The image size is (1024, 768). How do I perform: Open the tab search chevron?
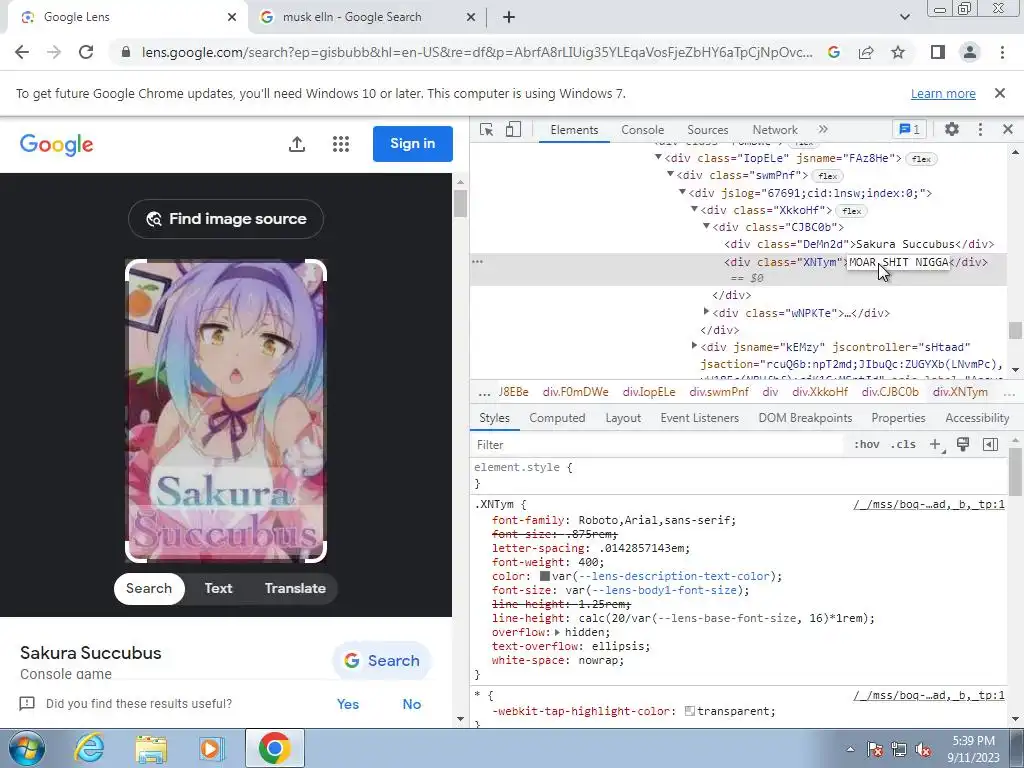pos(904,17)
